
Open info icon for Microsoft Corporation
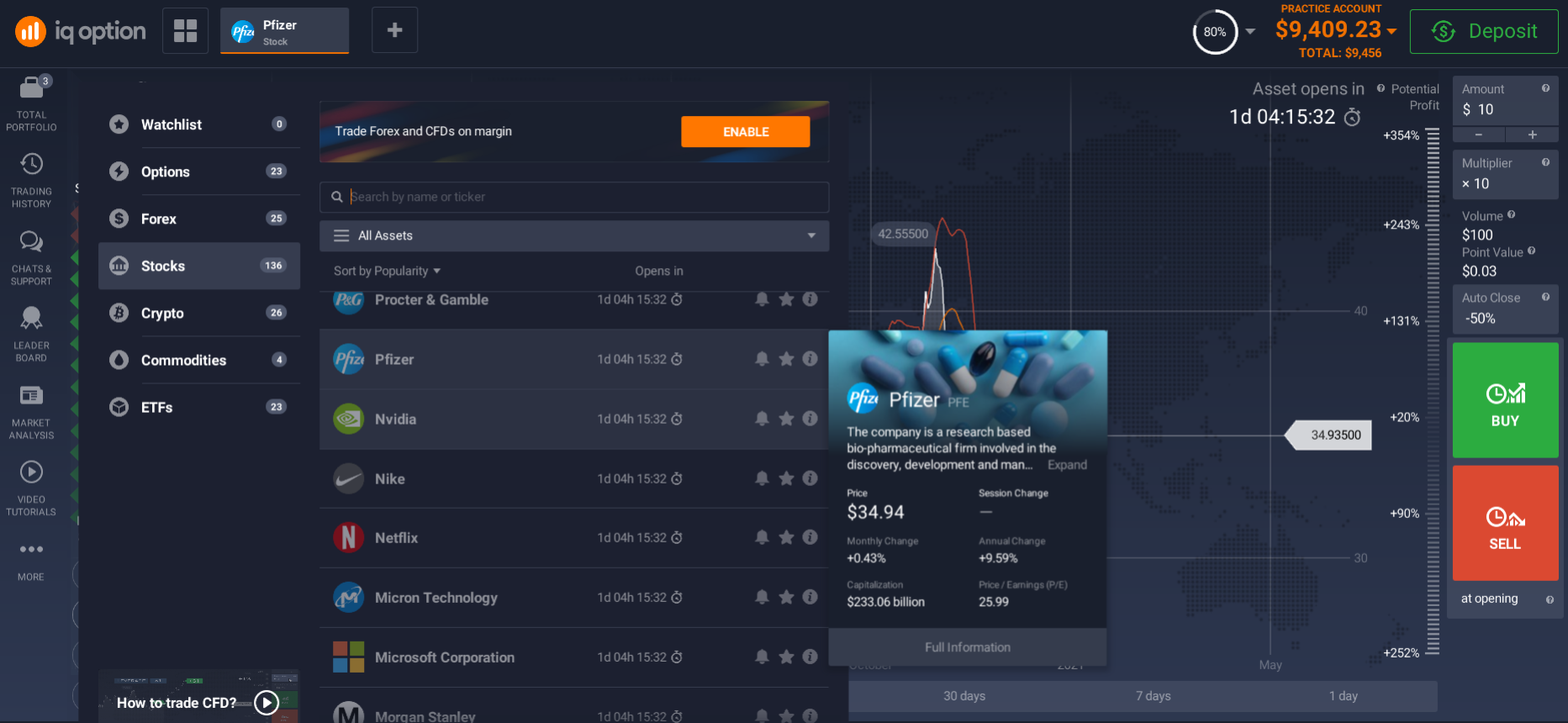tap(810, 657)
